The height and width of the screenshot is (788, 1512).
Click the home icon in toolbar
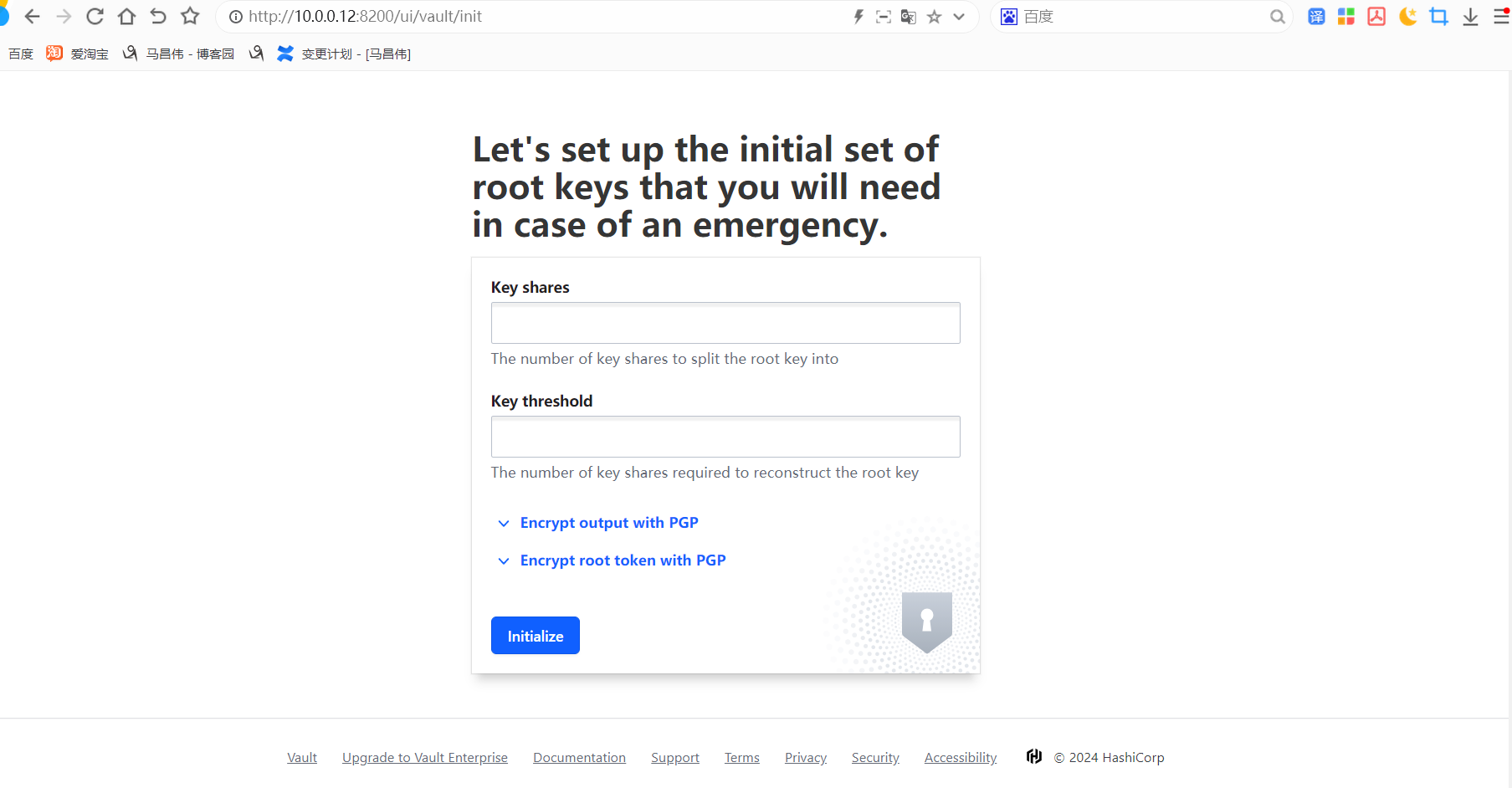[x=126, y=17]
